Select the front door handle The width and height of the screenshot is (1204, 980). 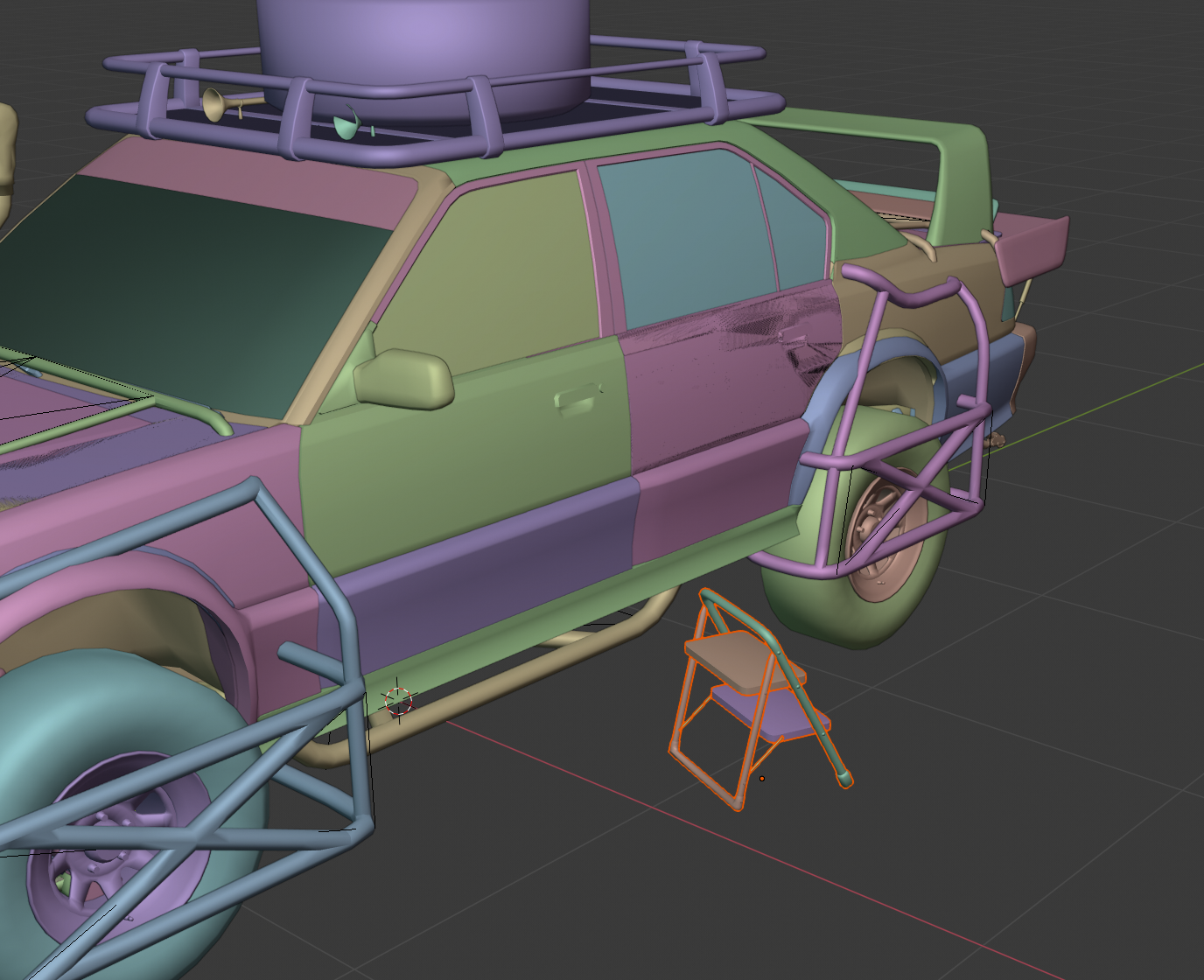(577, 400)
